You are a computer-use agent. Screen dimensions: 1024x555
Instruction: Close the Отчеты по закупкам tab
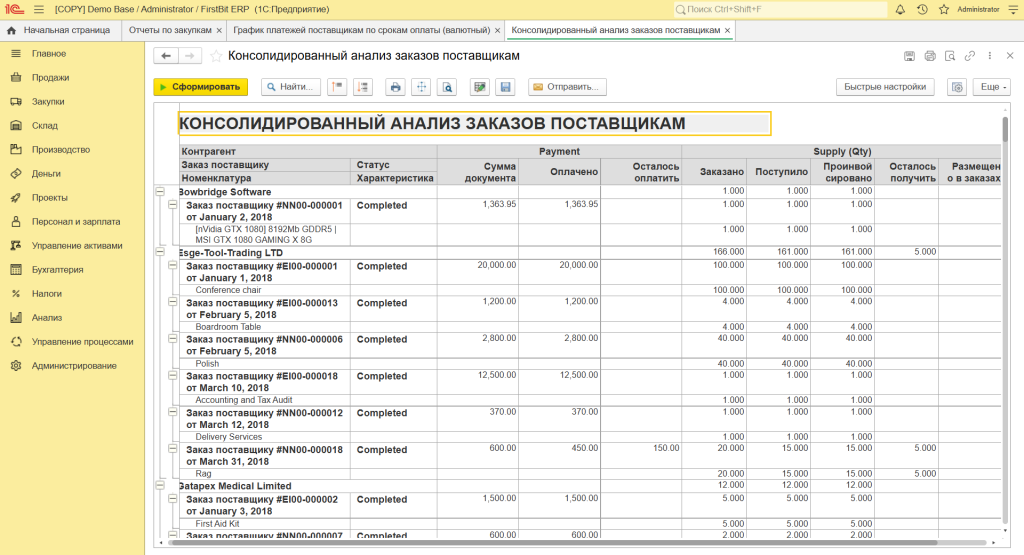219,31
